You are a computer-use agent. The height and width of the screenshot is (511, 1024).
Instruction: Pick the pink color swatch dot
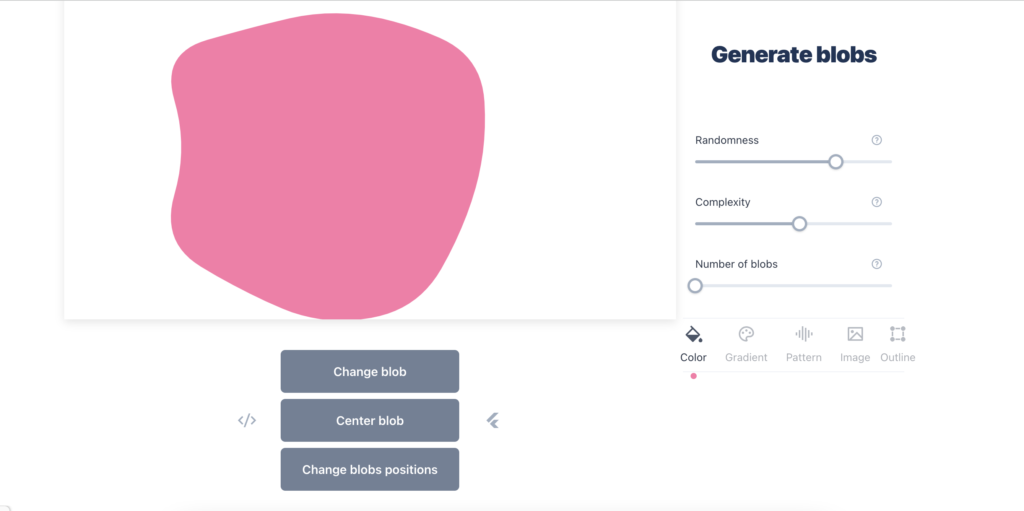click(694, 376)
